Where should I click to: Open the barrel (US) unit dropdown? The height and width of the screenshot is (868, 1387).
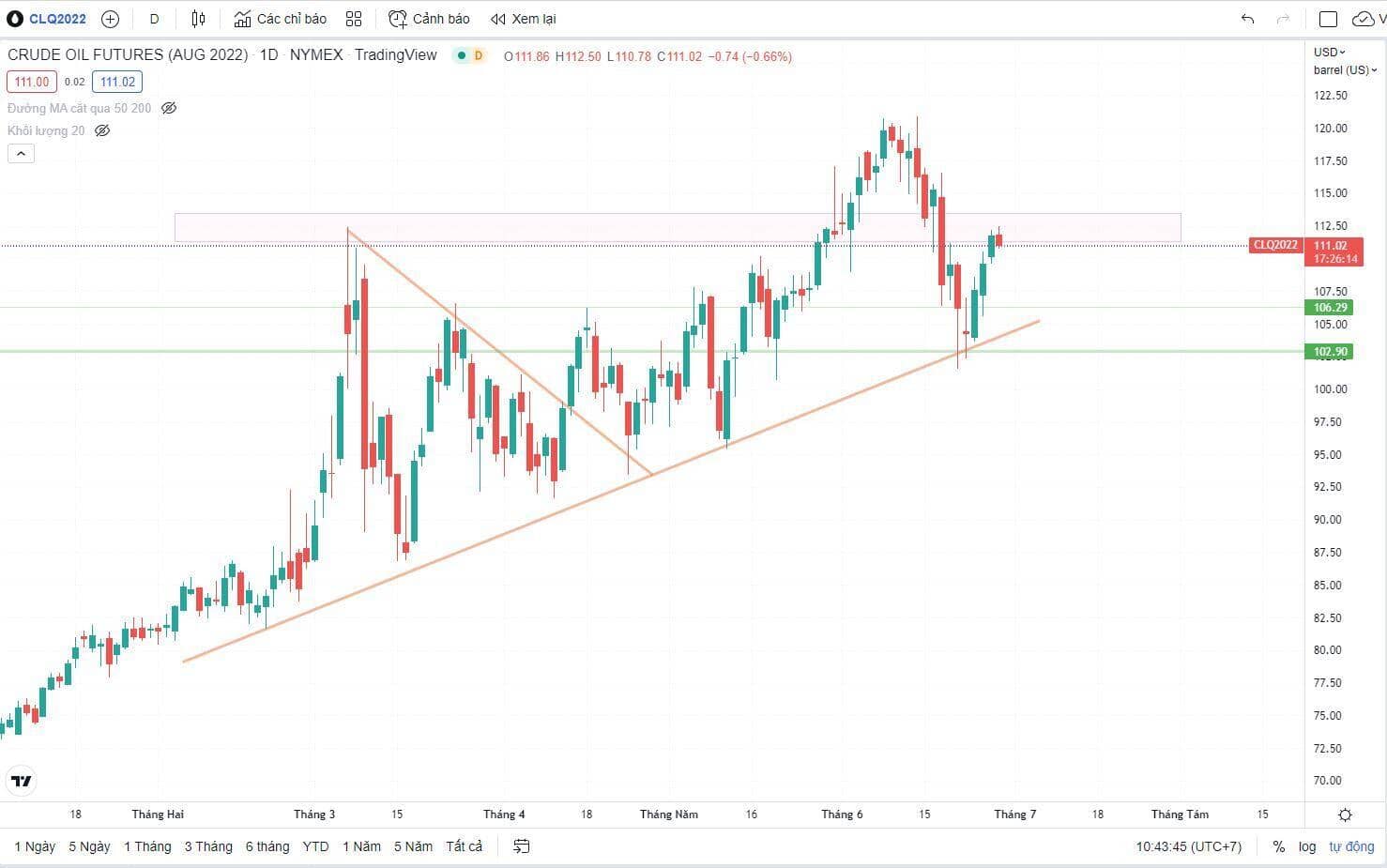coord(1345,70)
